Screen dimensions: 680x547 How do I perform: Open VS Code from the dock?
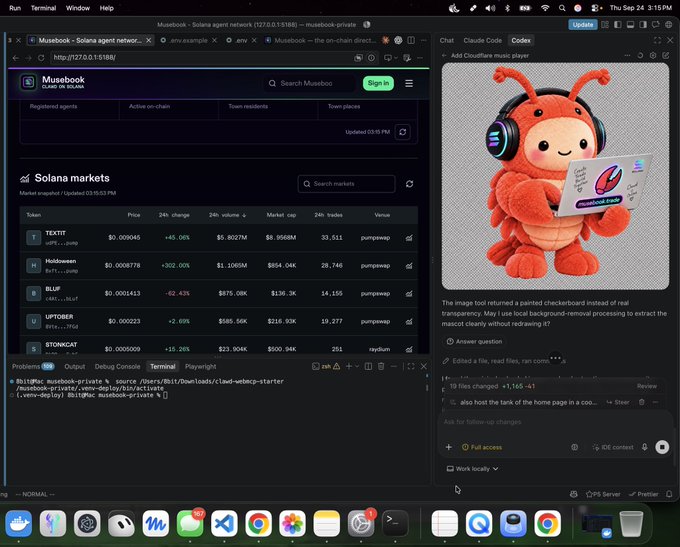tap(224, 524)
